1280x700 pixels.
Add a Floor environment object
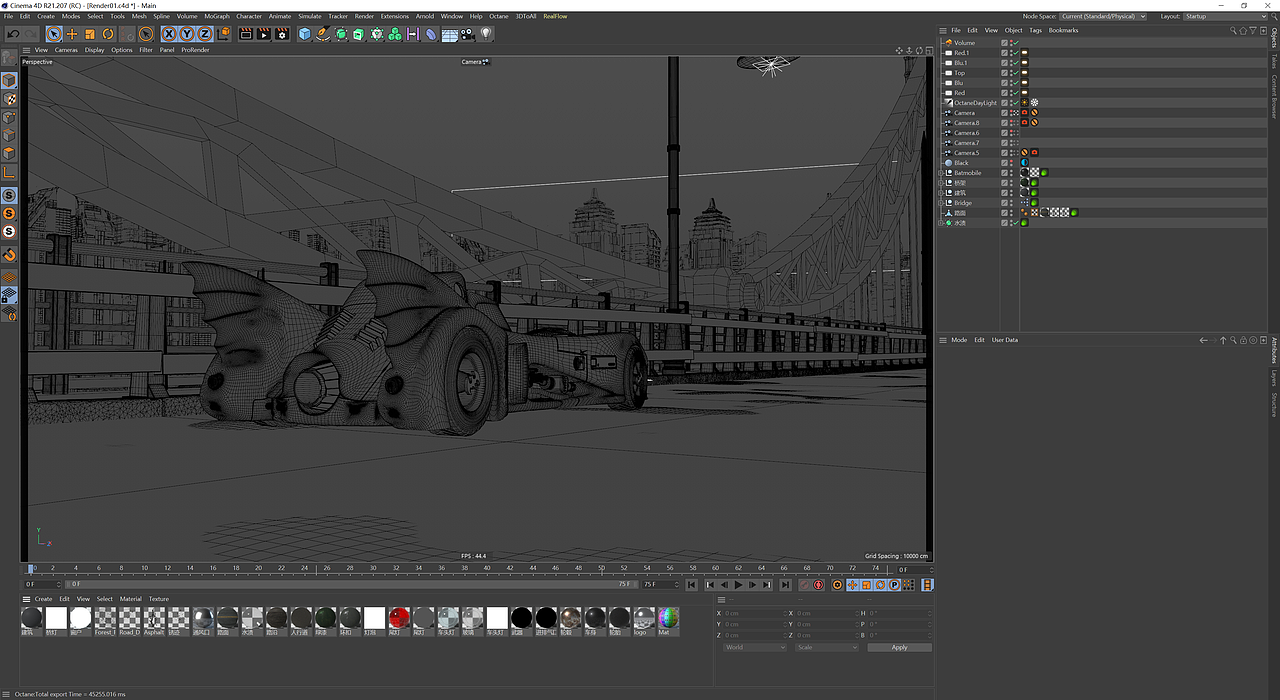click(x=449, y=34)
